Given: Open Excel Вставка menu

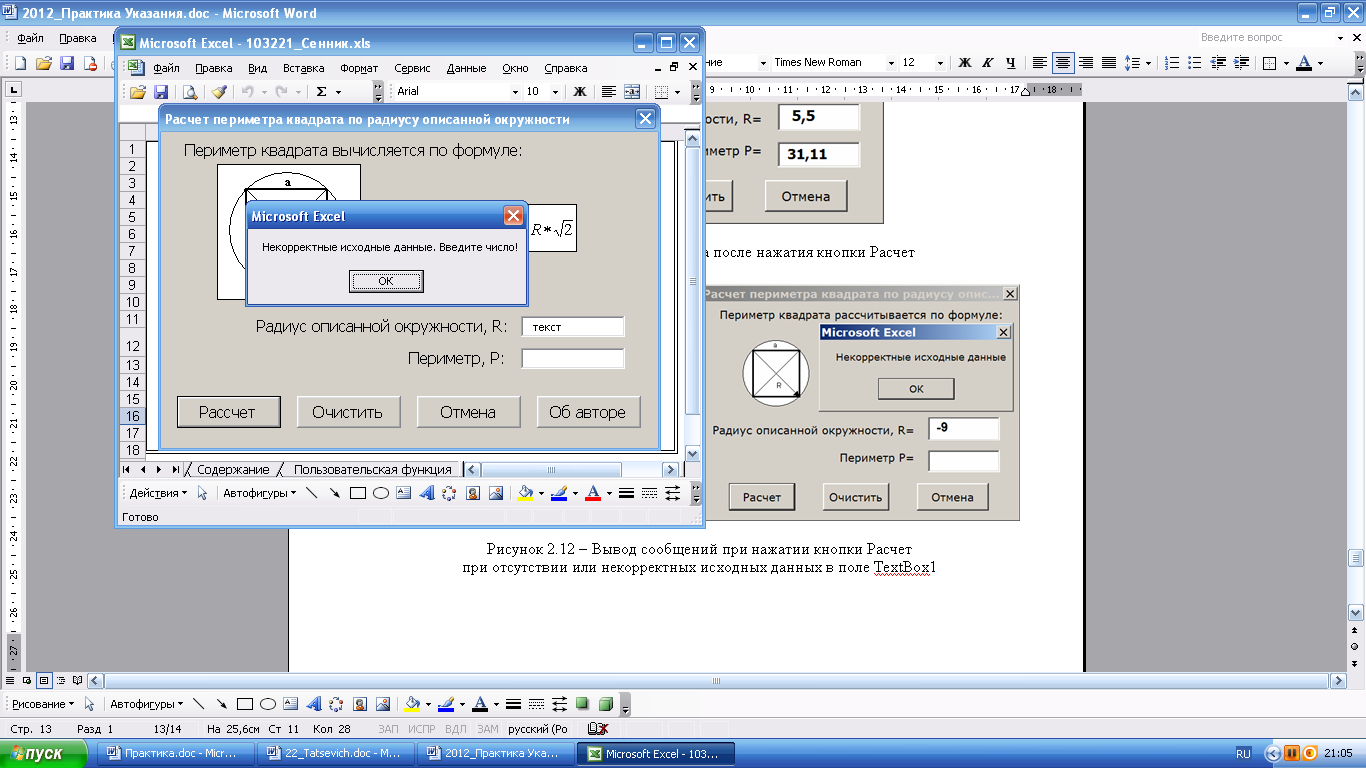Looking at the screenshot, I should (x=303, y=68).
